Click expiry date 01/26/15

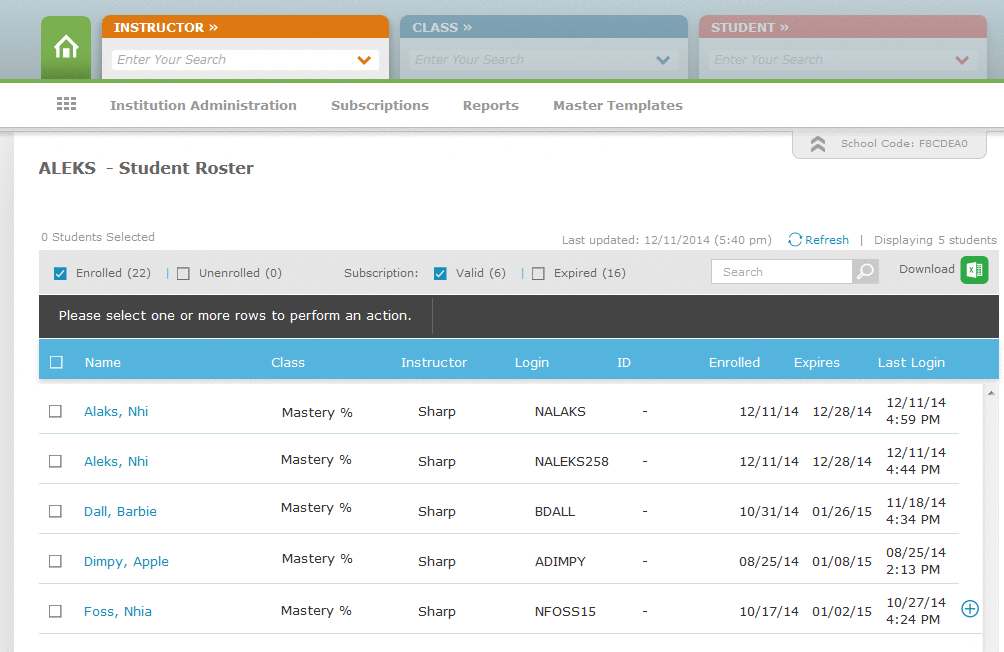(x=842, y=511)
